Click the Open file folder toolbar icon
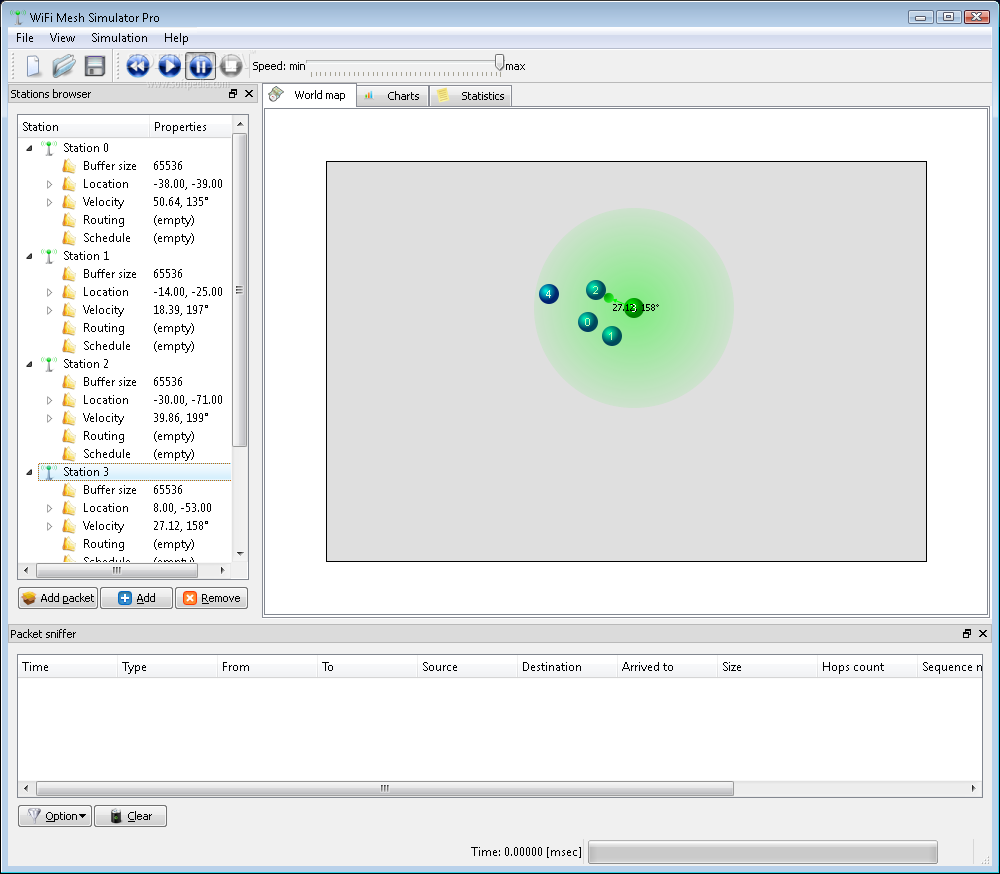 64,66
